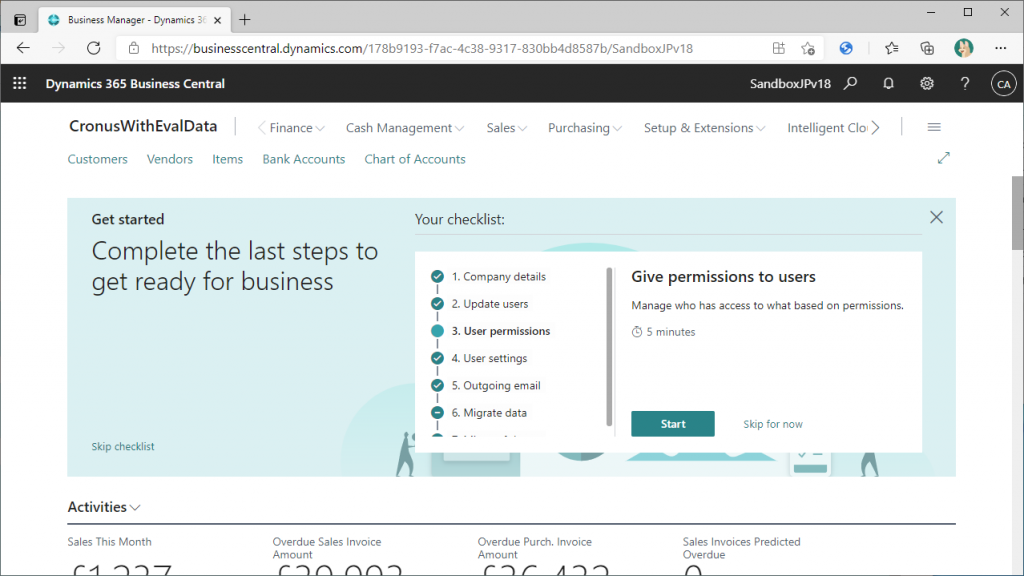The image size is (1024, 576).
Task: Click the Sales This Month tile label
Action: (109, 542)
